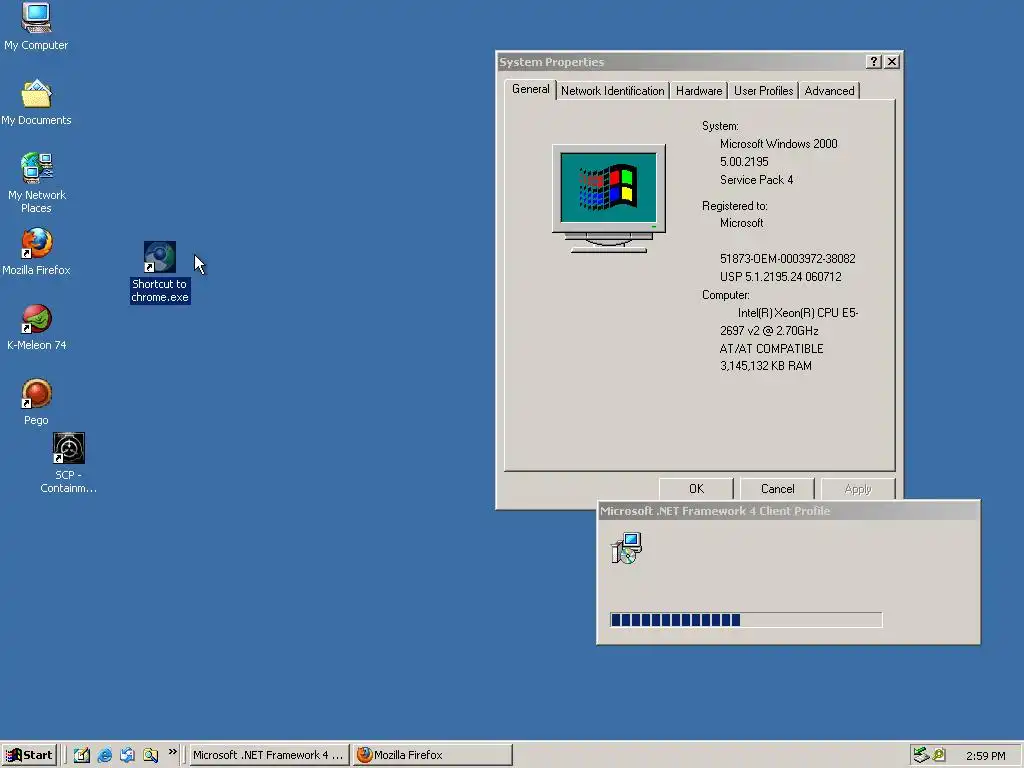1024x768 pixels.
Task: Click the Service Pack 4 text
Action: pyautogui.click(x=756, y=180)
